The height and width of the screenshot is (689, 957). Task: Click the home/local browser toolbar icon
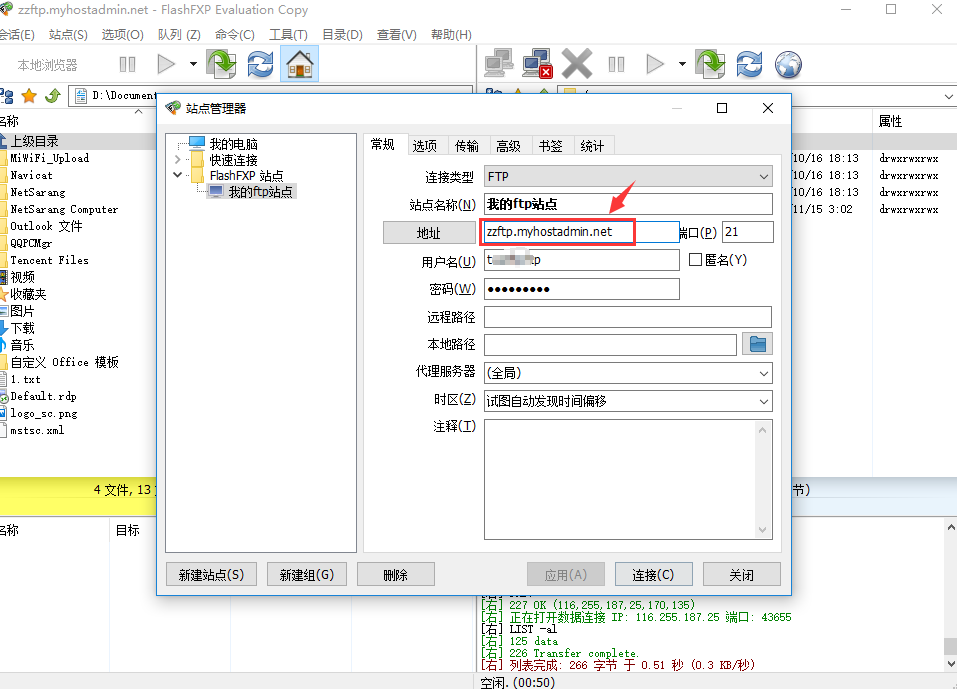coord(300,65)
